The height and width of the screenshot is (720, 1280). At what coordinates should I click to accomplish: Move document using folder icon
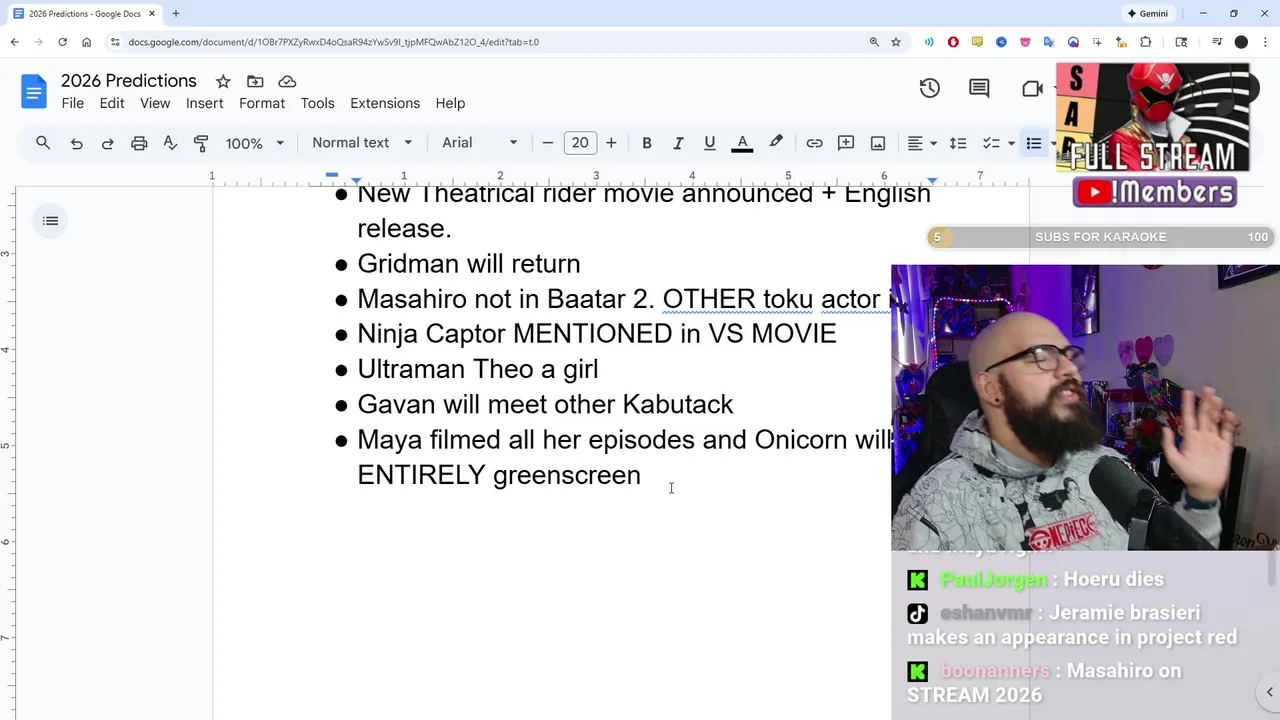coord(255,81)
